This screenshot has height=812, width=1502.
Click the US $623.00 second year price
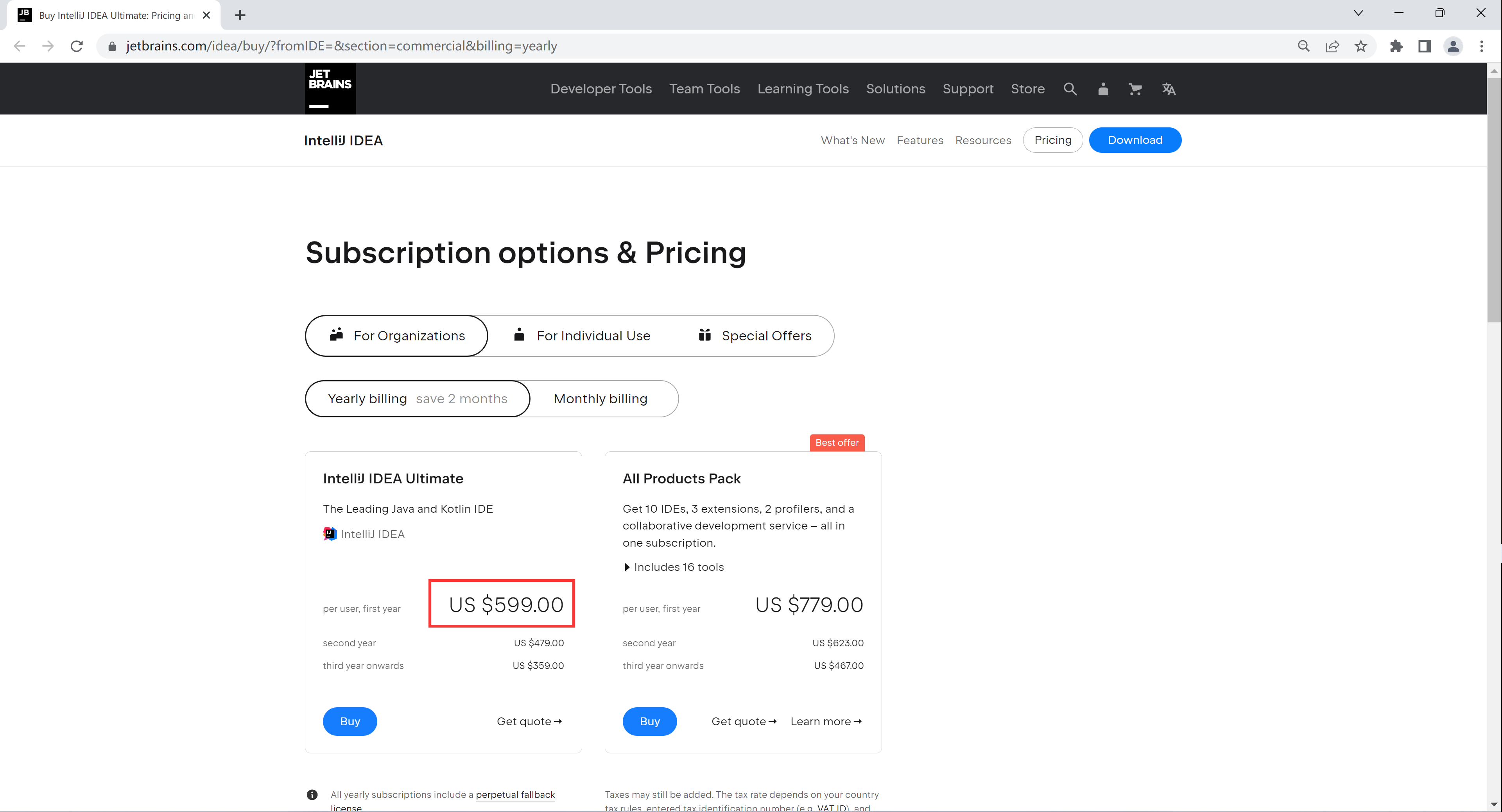pos(838,643)
